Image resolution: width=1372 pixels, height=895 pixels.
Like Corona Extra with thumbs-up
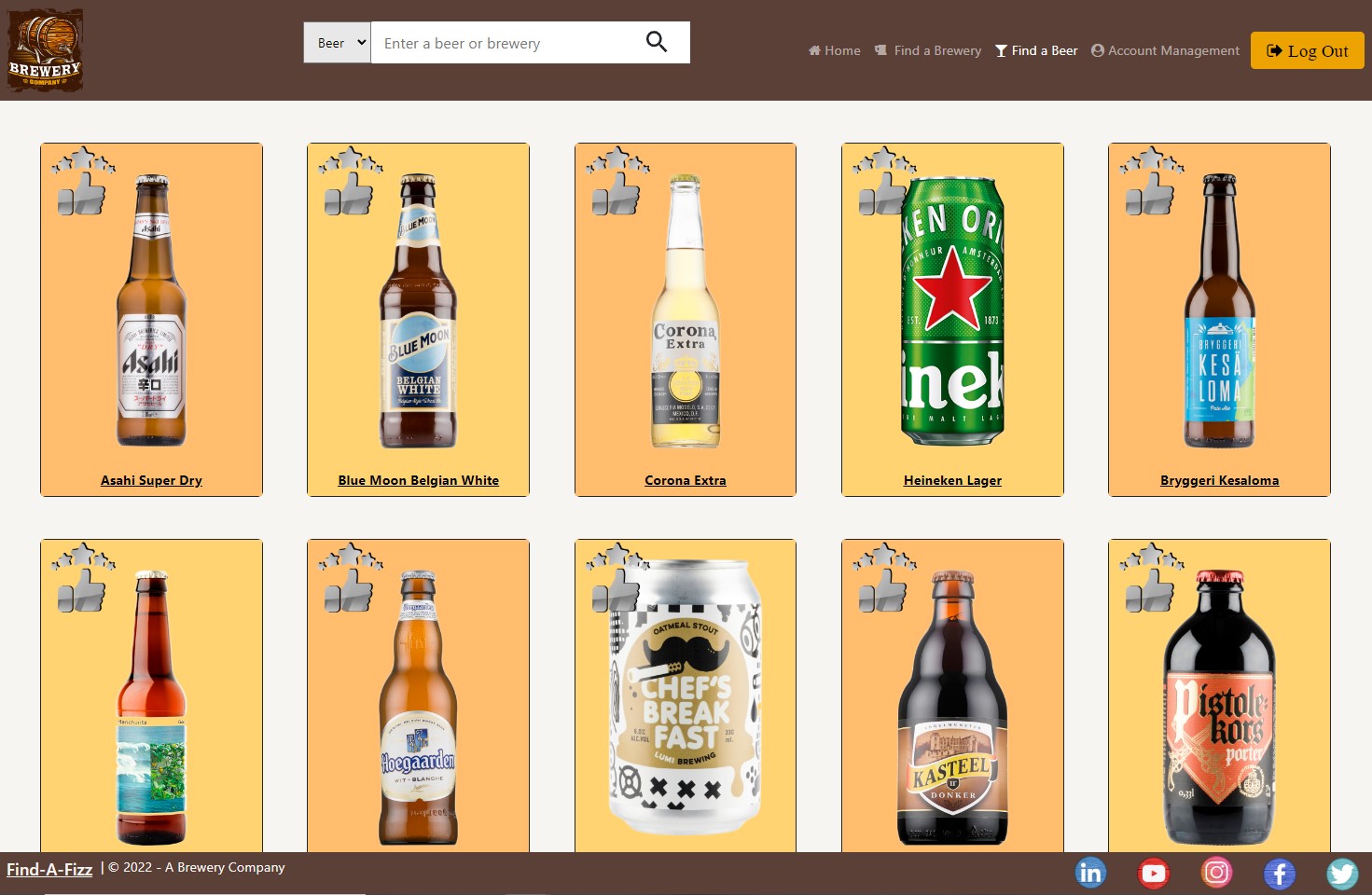point(616,194)
